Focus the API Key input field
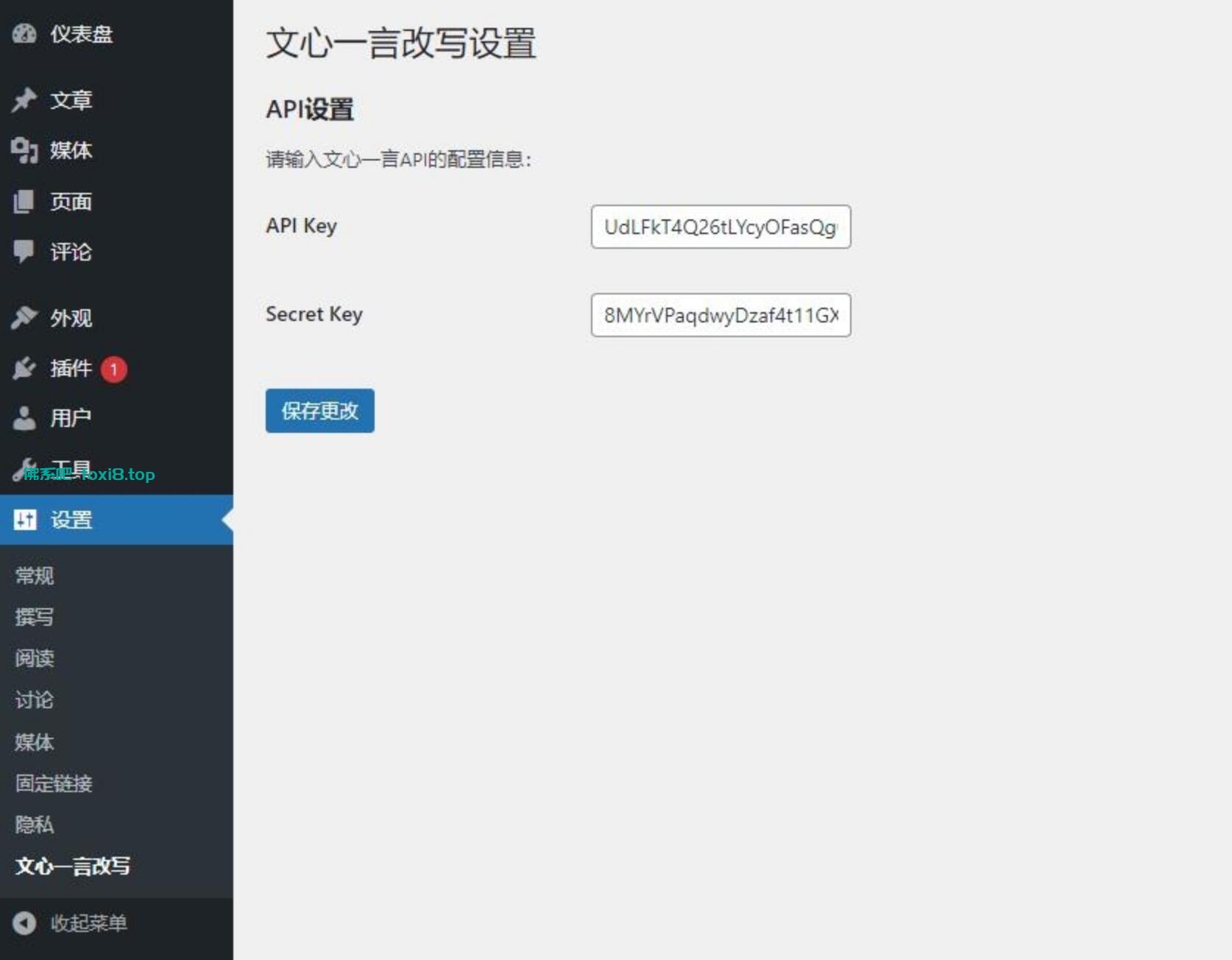1232x960 pixels. 720,227
